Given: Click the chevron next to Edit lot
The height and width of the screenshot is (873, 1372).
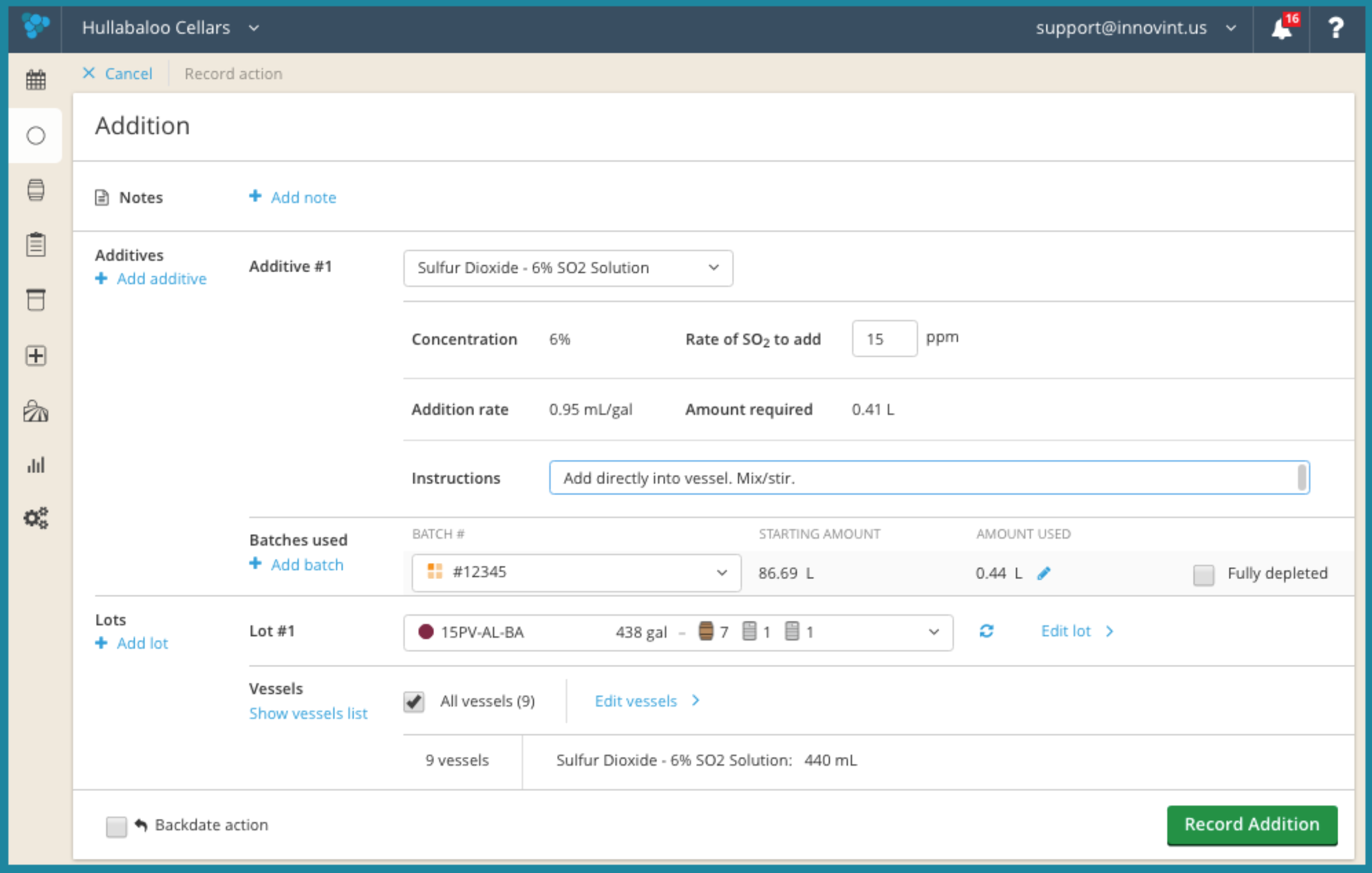Looking at the screenshot, I should pyautogui.click(x=1109, y=631).
